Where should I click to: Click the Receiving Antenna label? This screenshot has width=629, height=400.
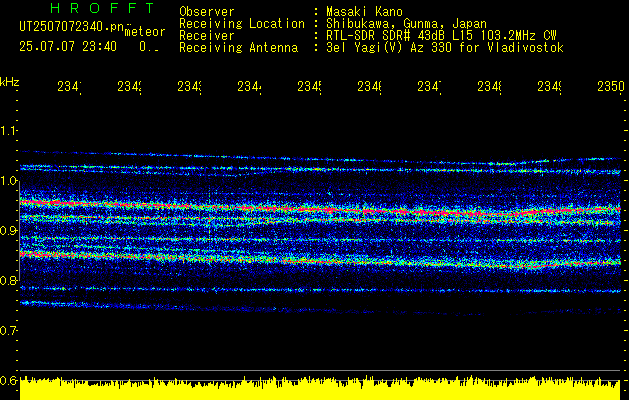[x=238, y=48]
